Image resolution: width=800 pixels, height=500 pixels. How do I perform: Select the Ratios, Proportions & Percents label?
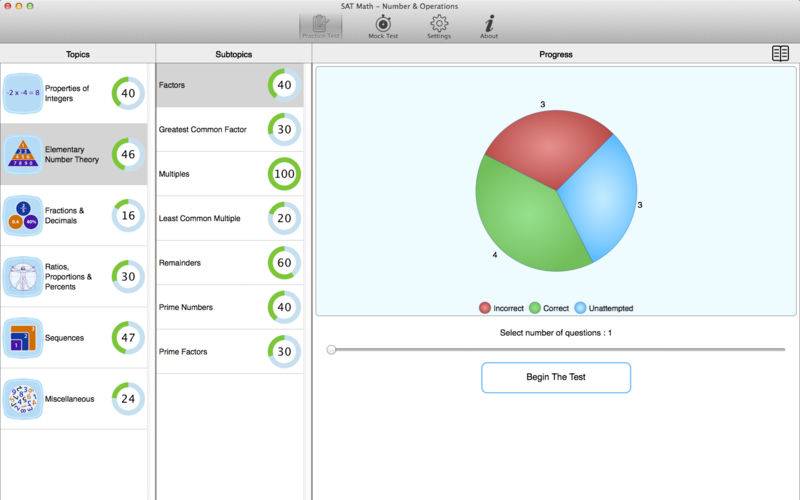tap(68, 277)
